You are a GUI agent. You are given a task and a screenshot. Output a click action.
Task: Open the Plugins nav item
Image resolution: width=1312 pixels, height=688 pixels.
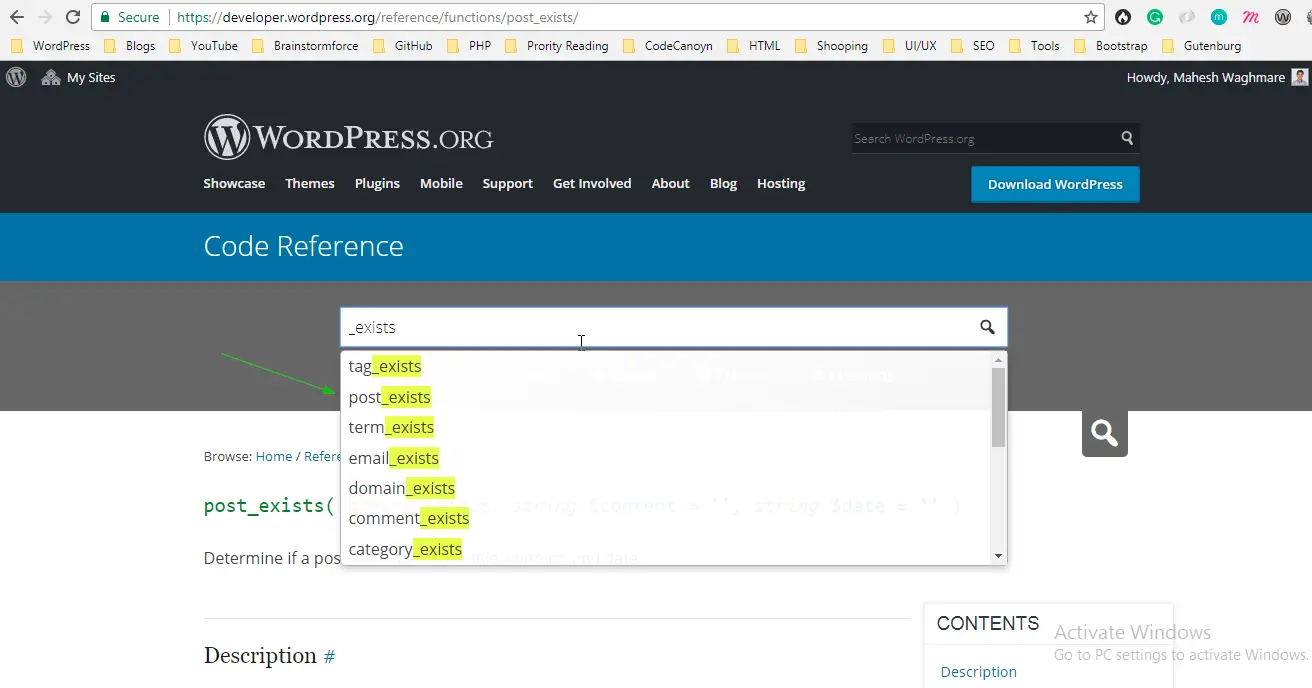click(x=377, y=183)
